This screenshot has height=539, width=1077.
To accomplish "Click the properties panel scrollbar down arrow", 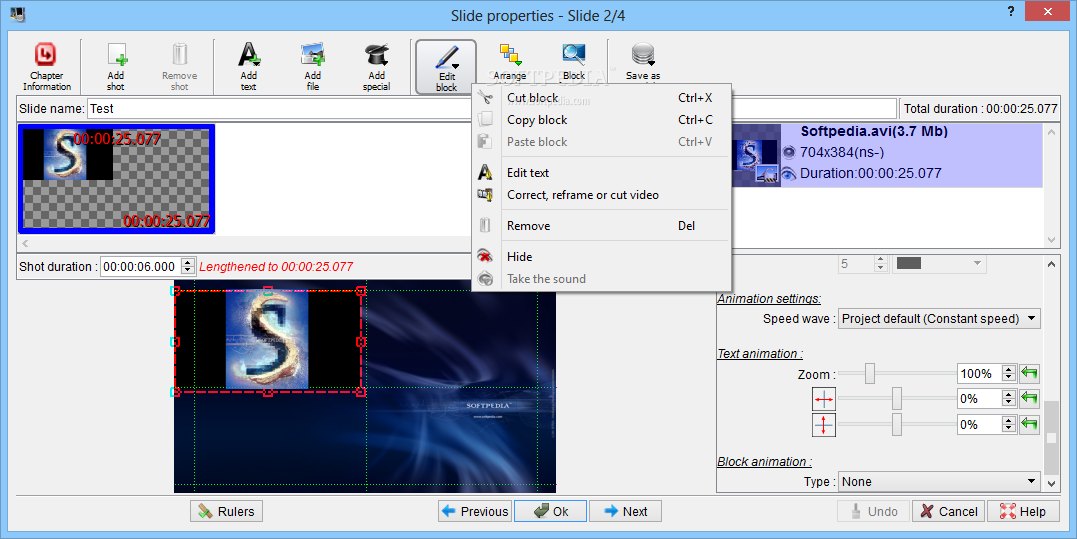I will [x=1052, y=484].
